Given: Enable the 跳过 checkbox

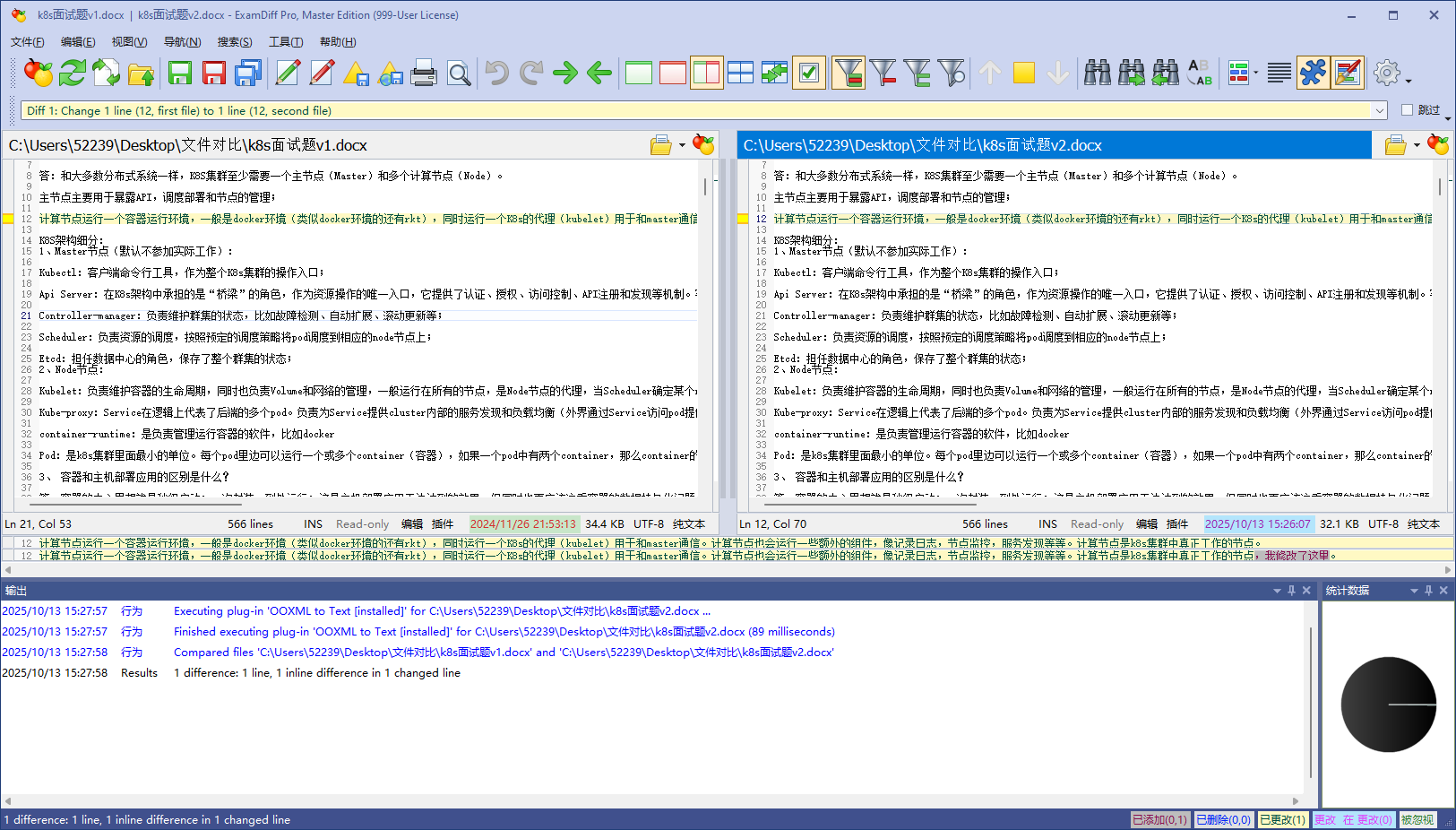Looking at the screenshot, I should [x=1407, y=110].
